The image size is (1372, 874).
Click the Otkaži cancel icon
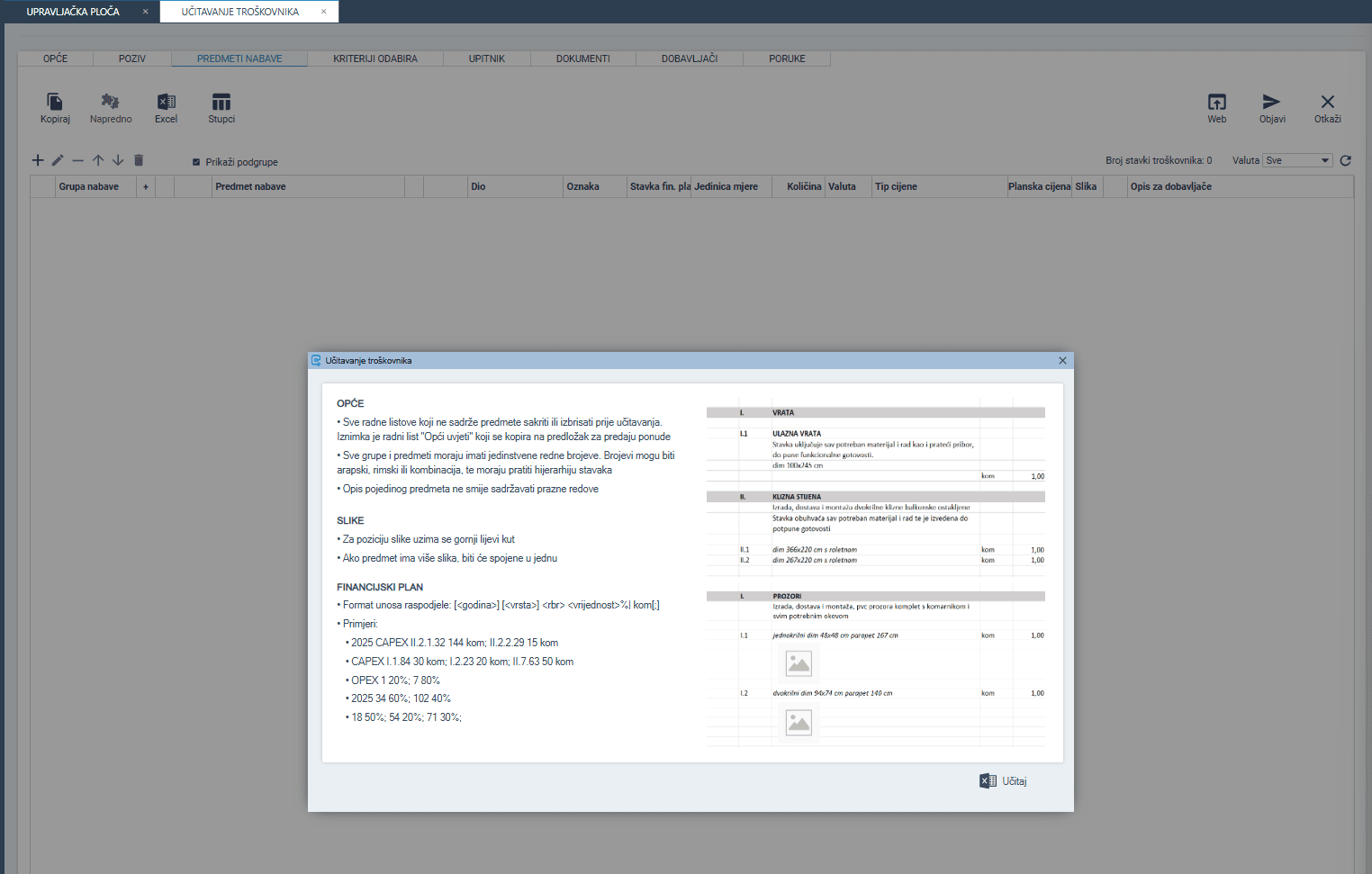1327,103
